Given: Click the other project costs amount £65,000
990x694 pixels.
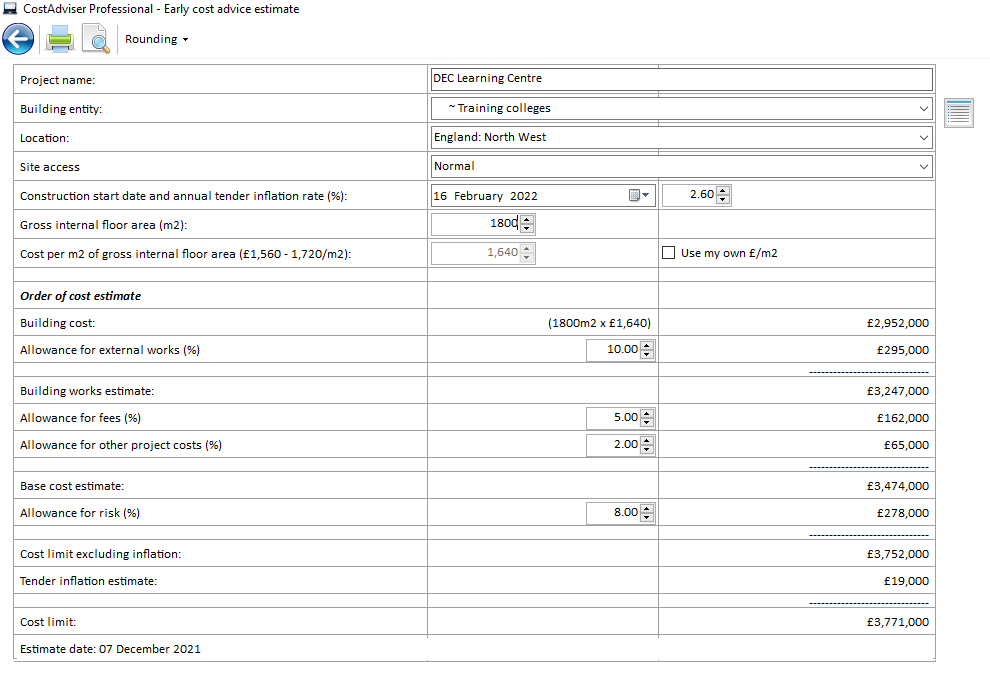Looking at the screenshot, I should 906,445.
